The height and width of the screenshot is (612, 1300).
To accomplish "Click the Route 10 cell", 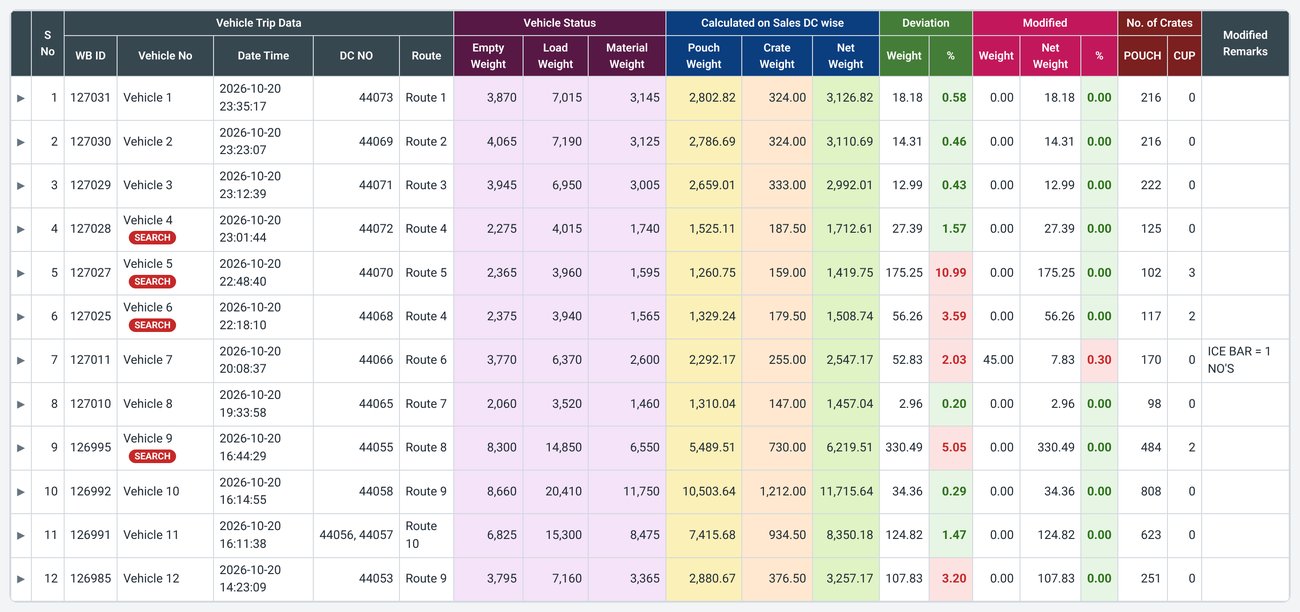I will [x=426, y=535].
